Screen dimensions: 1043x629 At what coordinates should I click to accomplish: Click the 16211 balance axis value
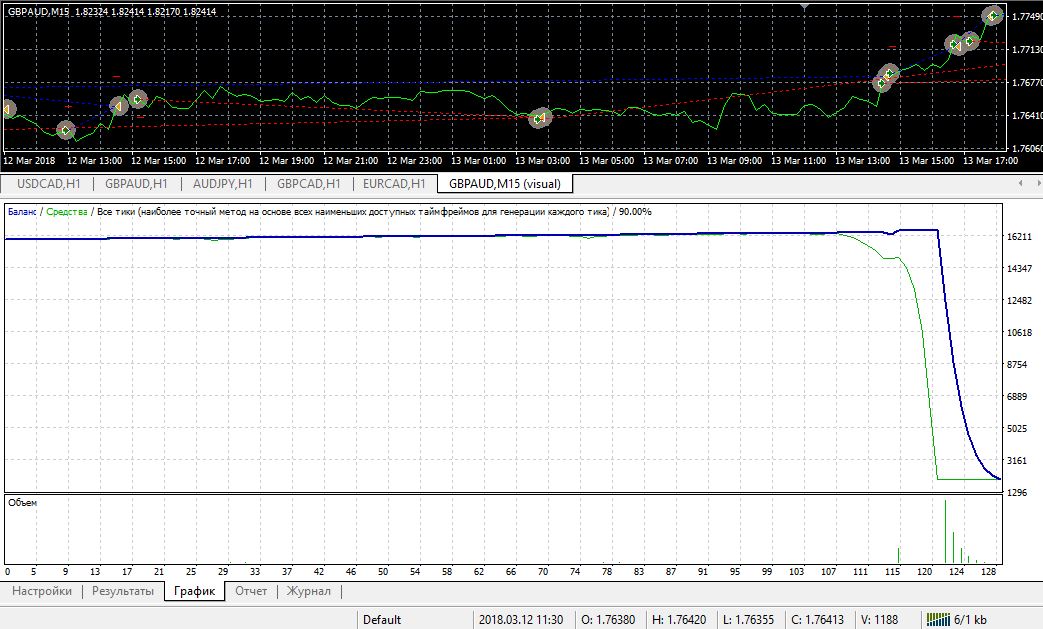tap(1019, 236)
